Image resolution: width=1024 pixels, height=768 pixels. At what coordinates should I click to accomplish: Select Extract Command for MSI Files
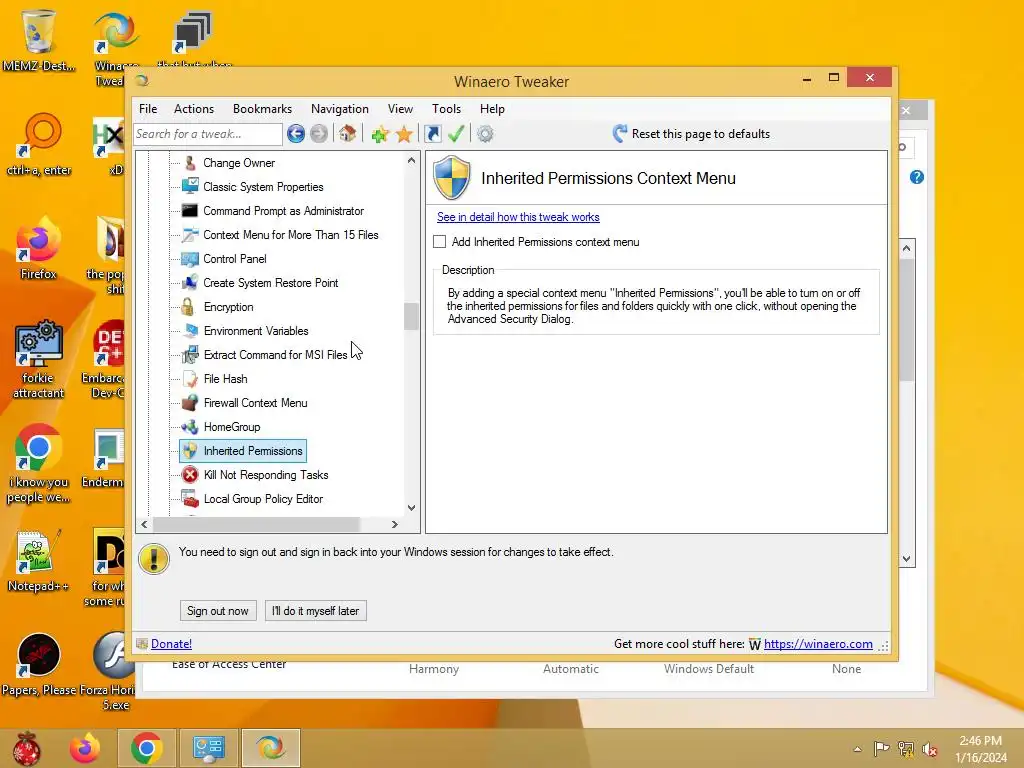coord(276,355)
